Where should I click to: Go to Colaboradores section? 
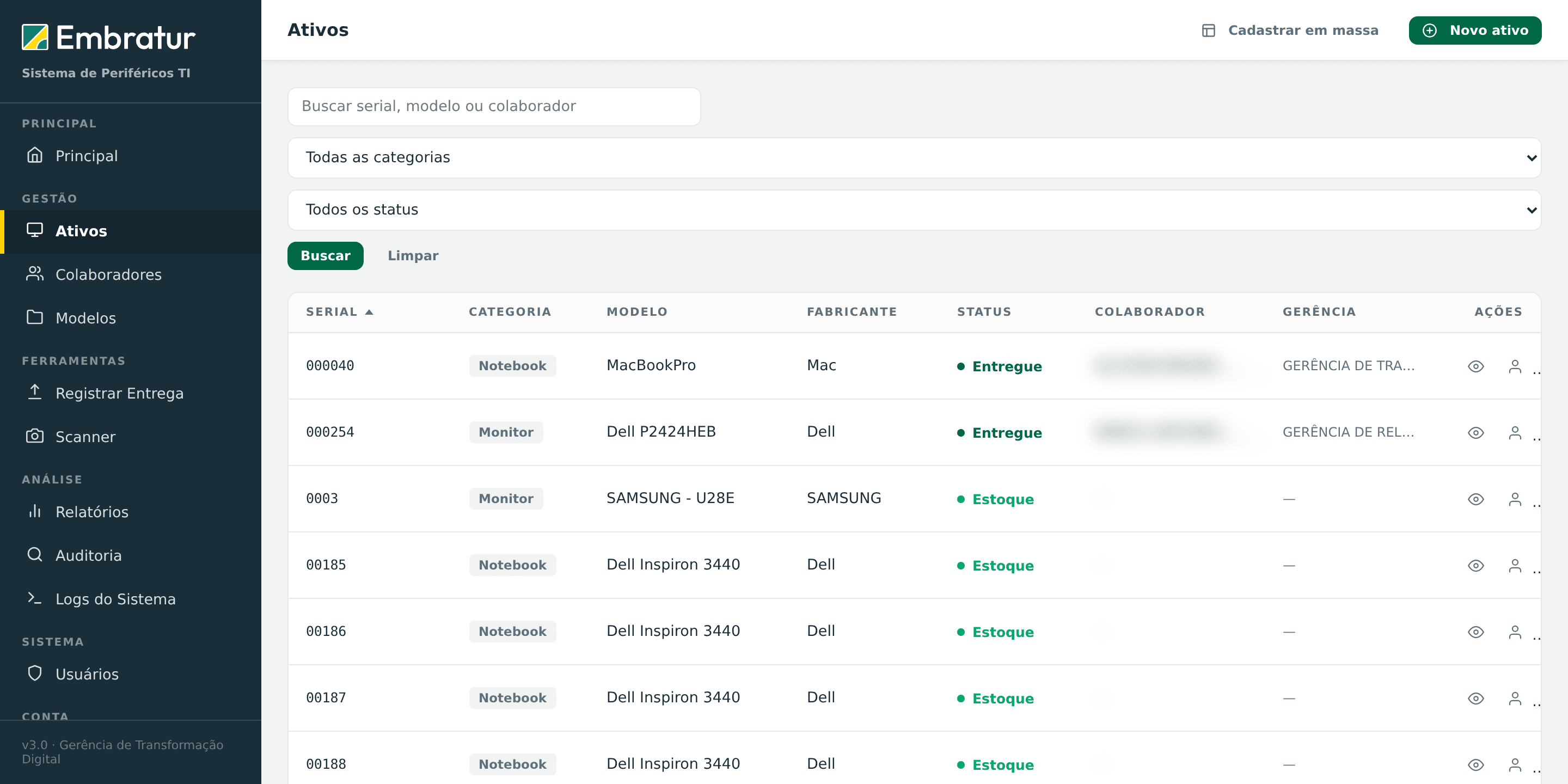pos(130,274)
